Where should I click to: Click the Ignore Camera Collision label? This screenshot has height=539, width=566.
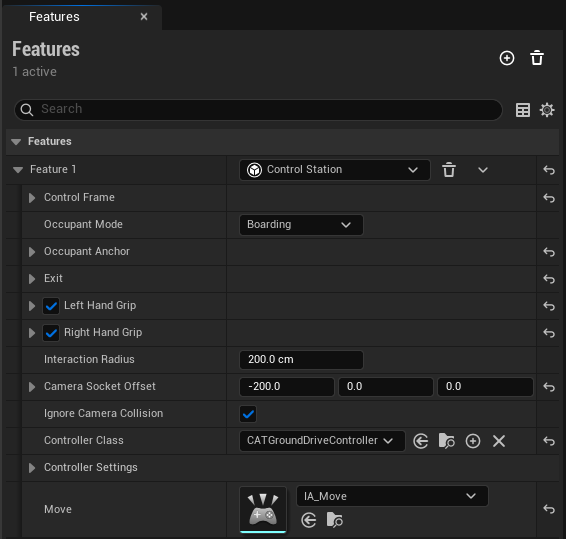[x=103, y=413]
